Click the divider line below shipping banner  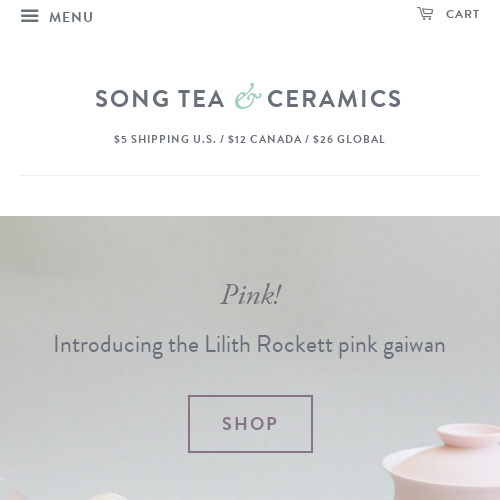point(250,175)
